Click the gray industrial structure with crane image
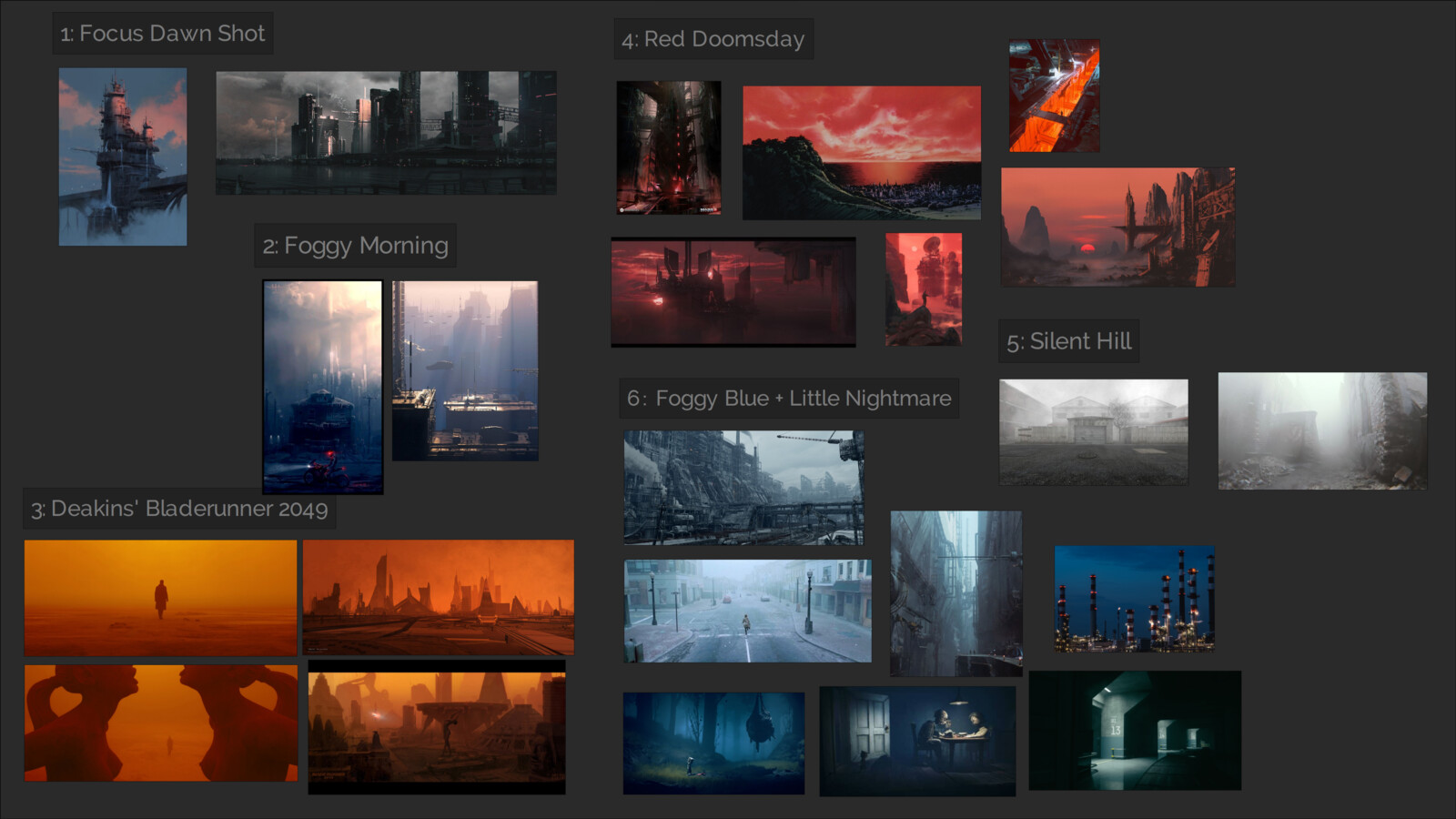Screen dimensions: 1456x819 (743, 488)
